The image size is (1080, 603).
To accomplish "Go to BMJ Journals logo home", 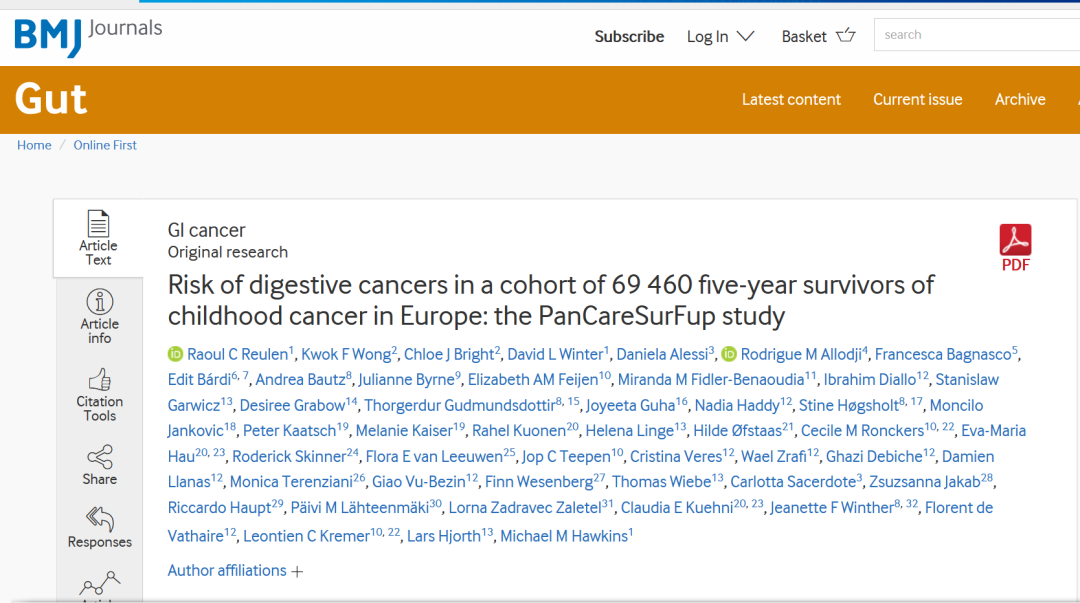I will click(88, 35).
